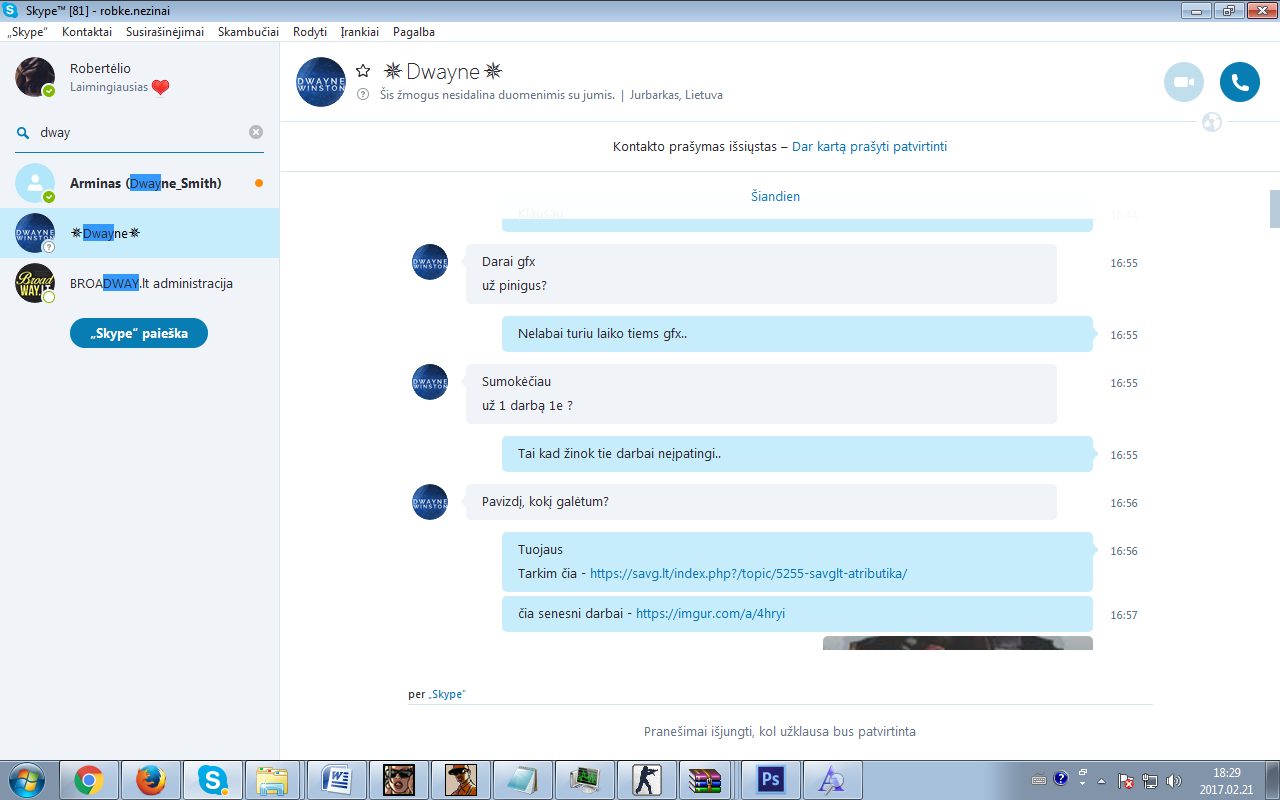This screenshot has height=800, width=1280.
Task: Select contact Arminas (Dwayne_Smith)
Action: coord(140,183)
